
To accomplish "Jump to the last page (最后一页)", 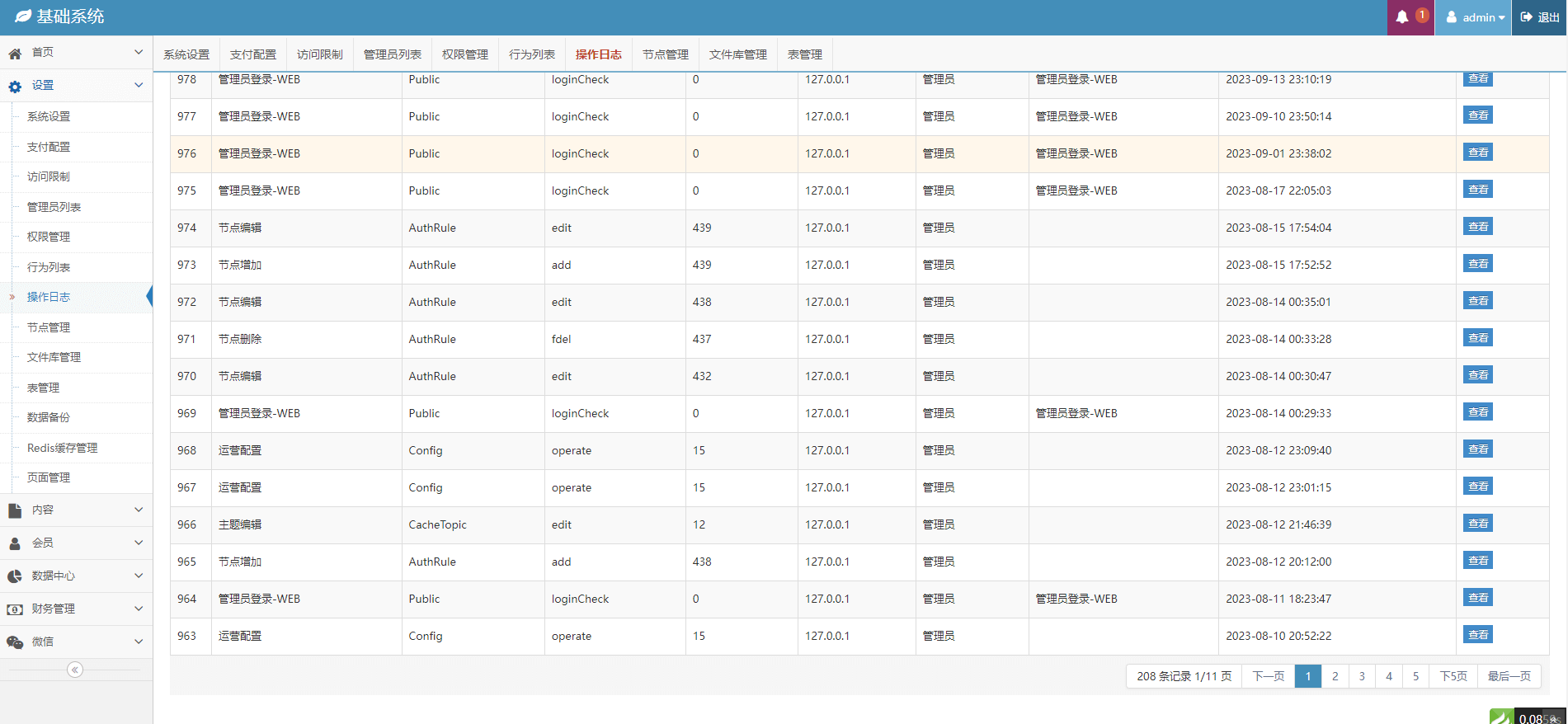I will [x=1509, y=676].
